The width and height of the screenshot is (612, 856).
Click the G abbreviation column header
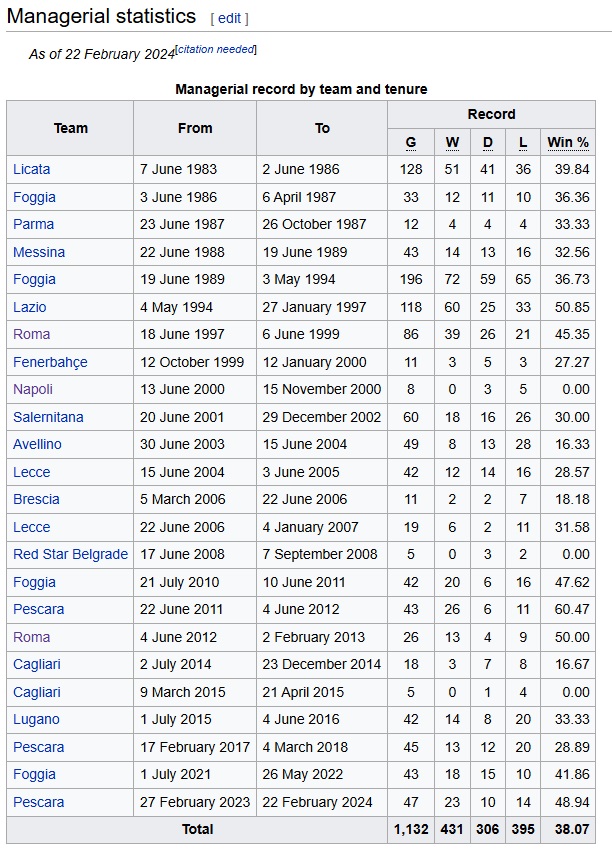coord(411,142)
